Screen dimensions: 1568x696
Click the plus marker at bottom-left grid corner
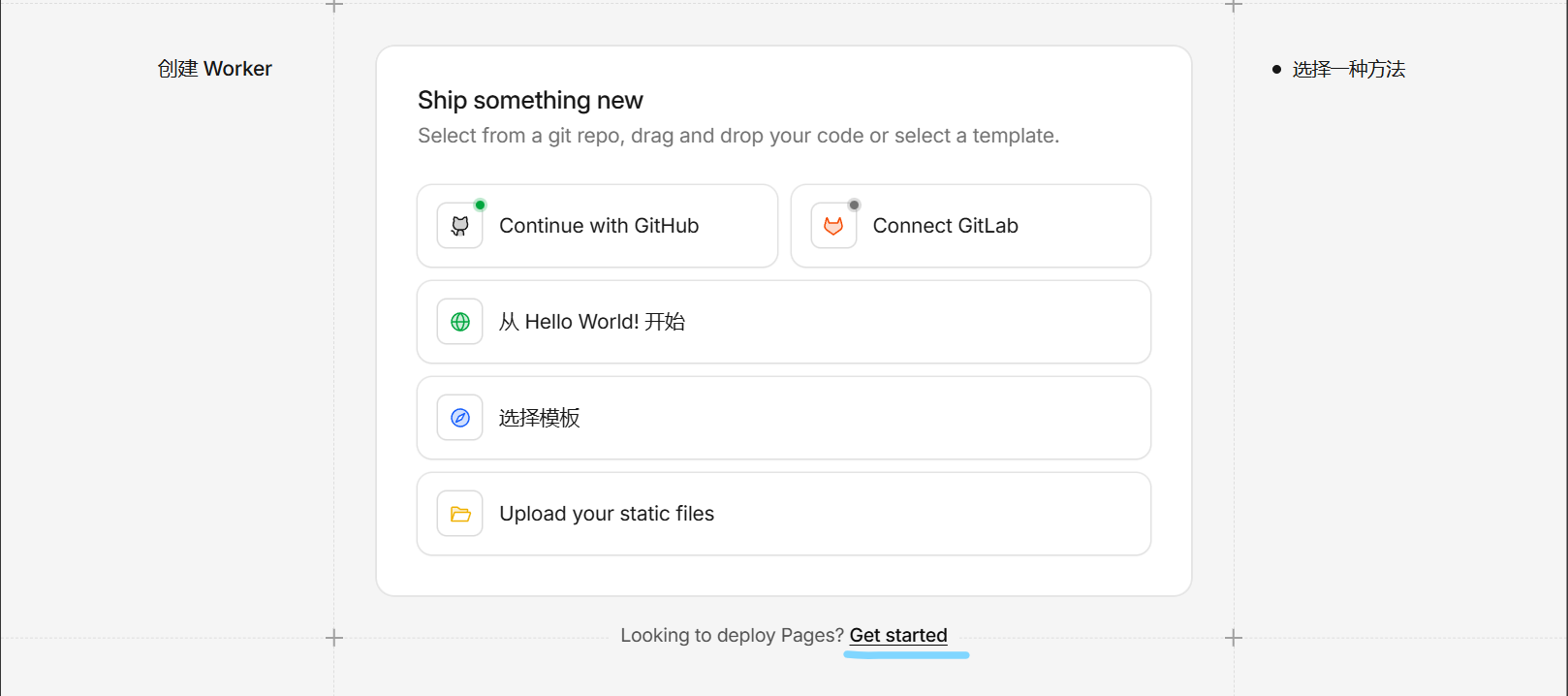tap(334, 638)
